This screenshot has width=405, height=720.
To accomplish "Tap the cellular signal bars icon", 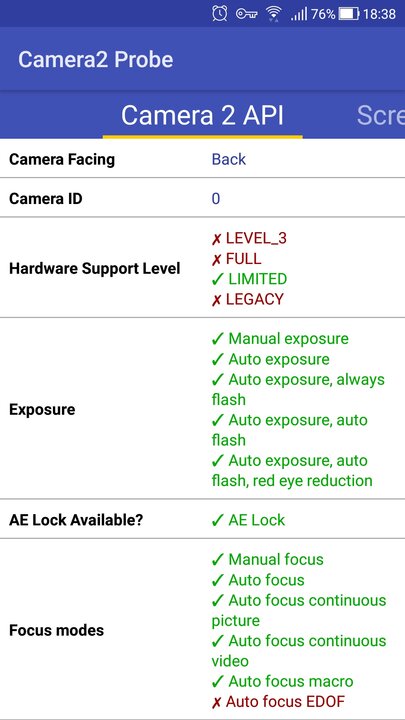I will click(299, 14).
